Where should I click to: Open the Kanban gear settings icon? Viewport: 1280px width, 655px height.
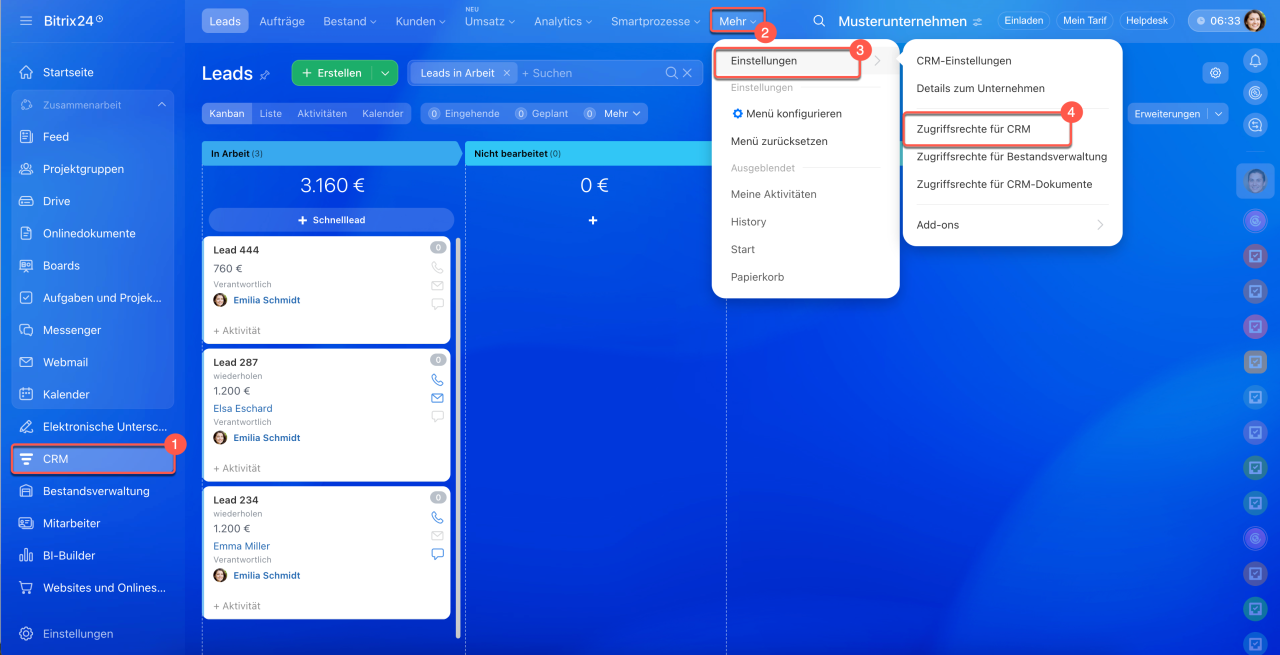point(1215,73)
